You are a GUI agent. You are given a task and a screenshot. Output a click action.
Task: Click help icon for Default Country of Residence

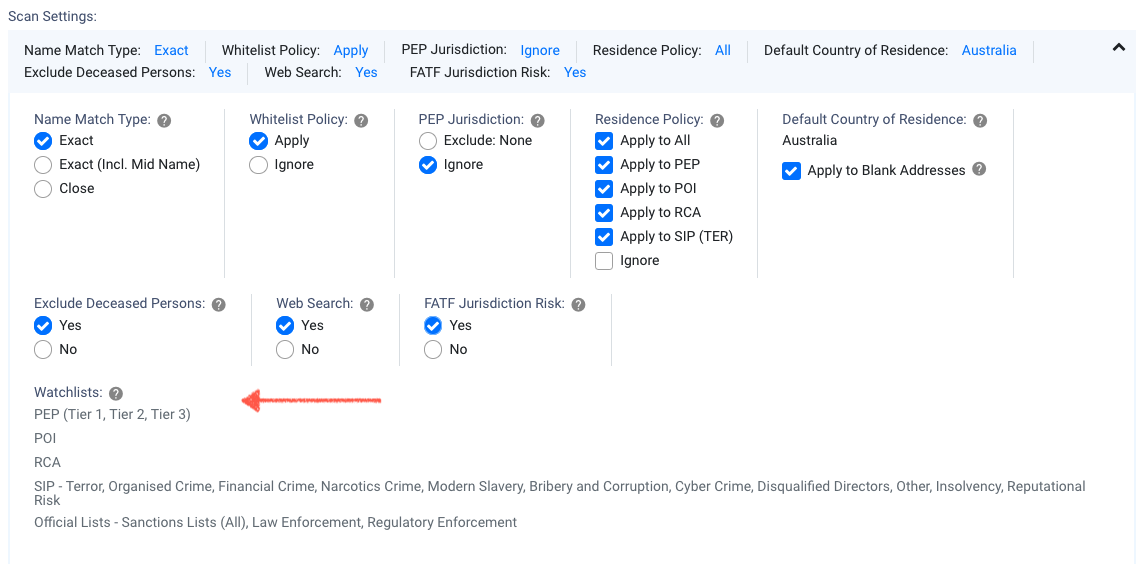tap(980, 120)
